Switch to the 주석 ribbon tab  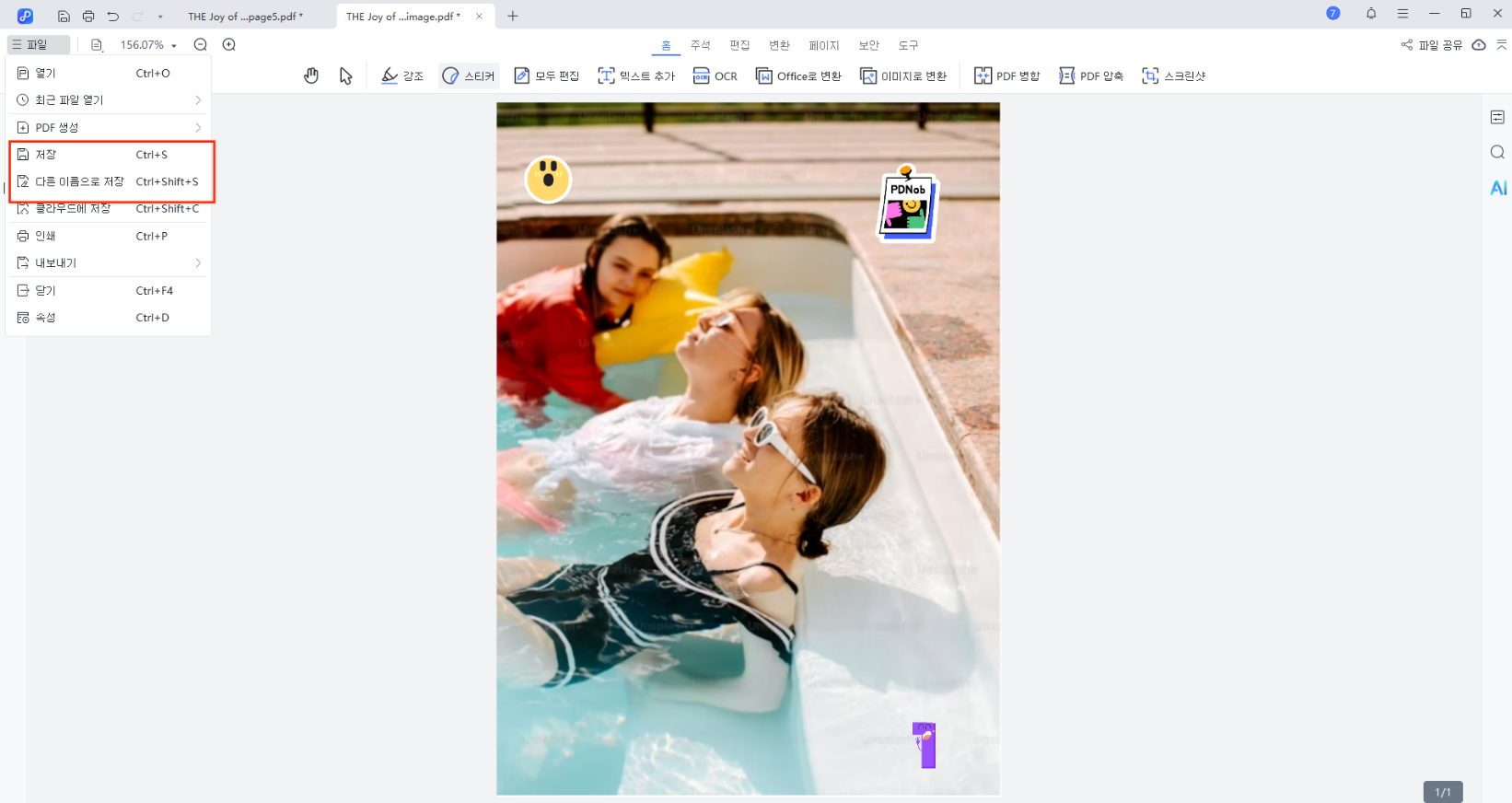pyautogui.click(x=701, y=45)
